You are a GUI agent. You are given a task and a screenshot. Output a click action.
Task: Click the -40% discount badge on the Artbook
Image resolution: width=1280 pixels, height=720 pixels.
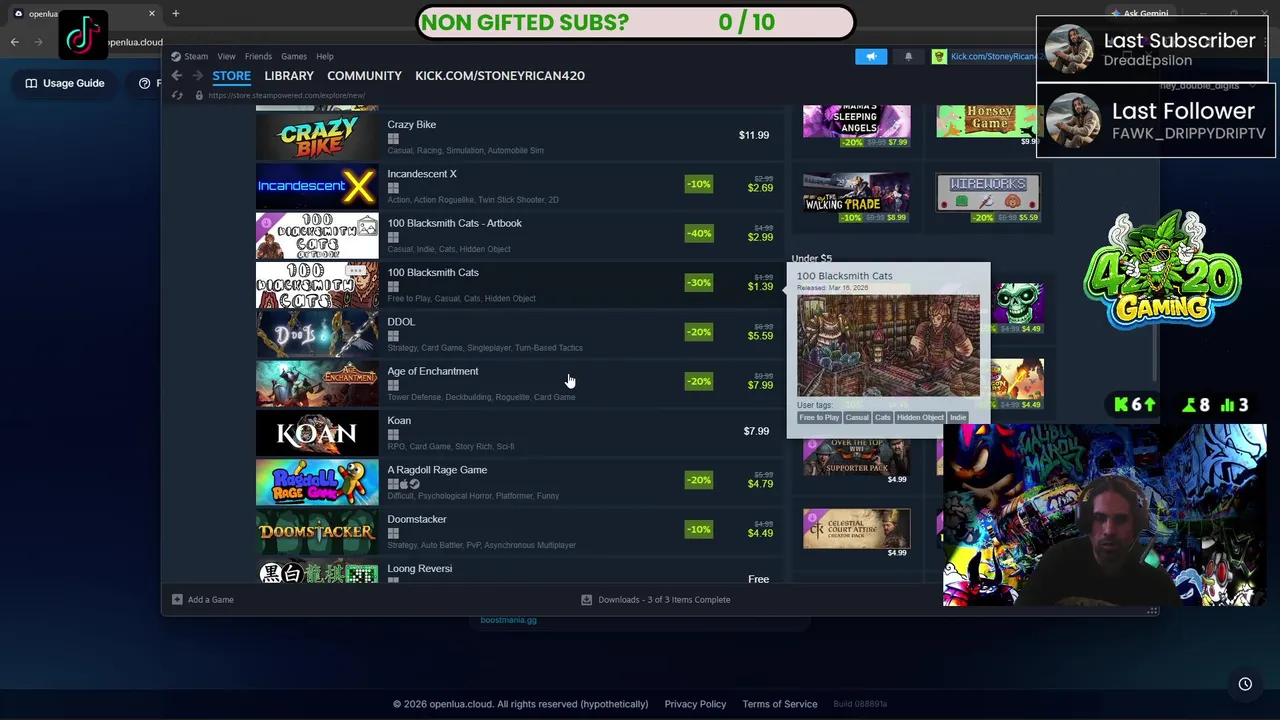click(x=699, y=233)
